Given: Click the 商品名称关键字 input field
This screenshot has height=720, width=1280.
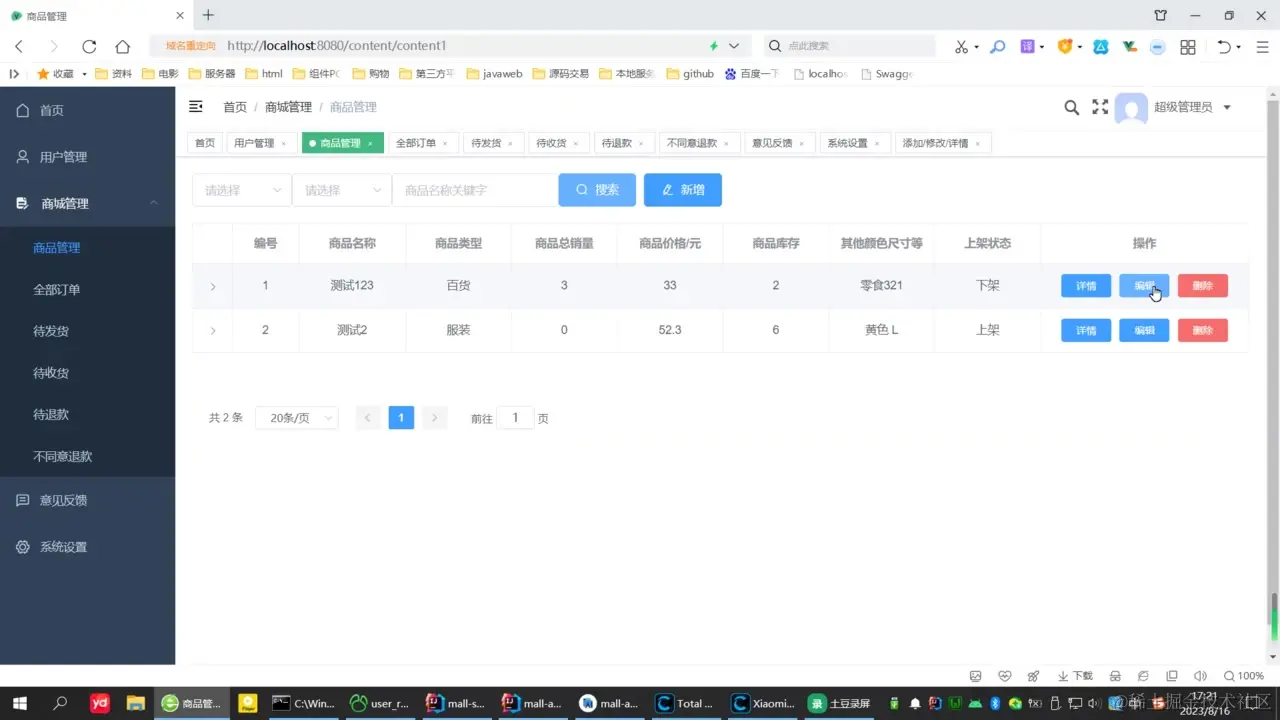Looking at the screenshot, I should [474, 190].
